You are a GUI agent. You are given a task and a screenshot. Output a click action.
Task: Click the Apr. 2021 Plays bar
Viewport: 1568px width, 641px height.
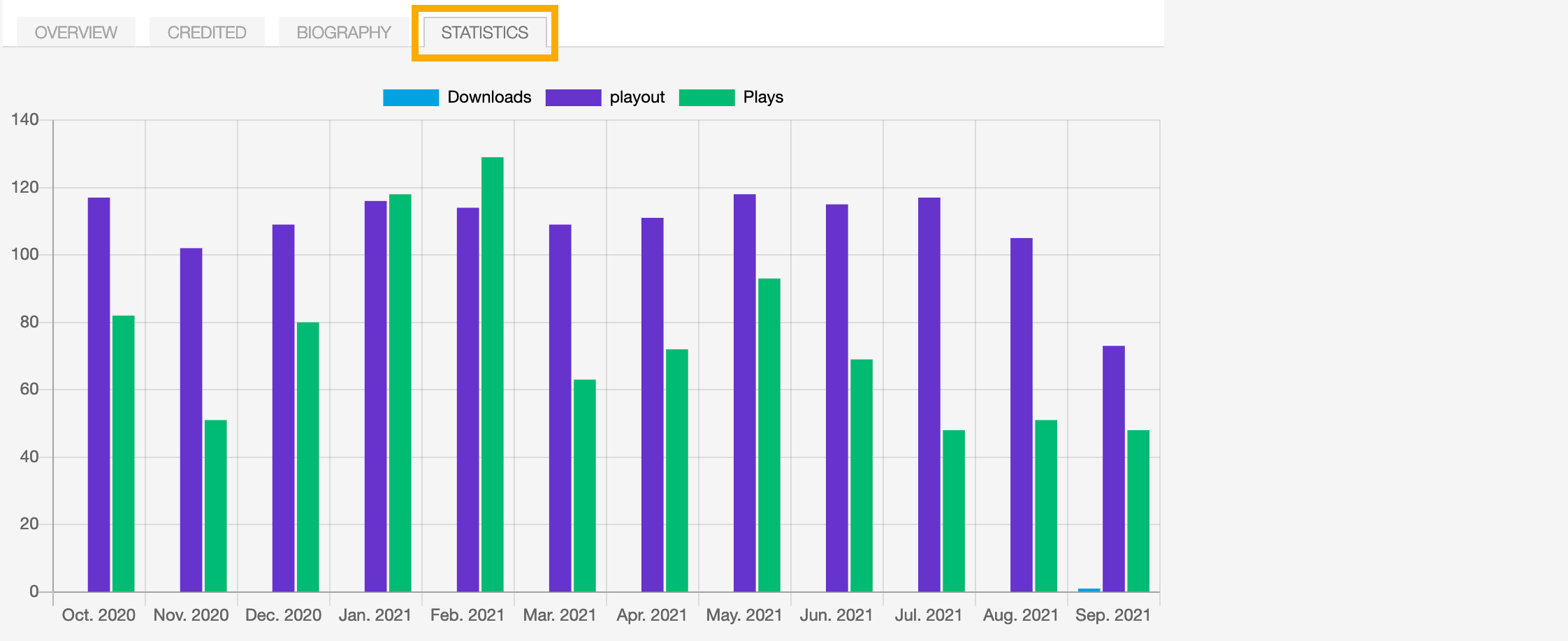[677, 470]
